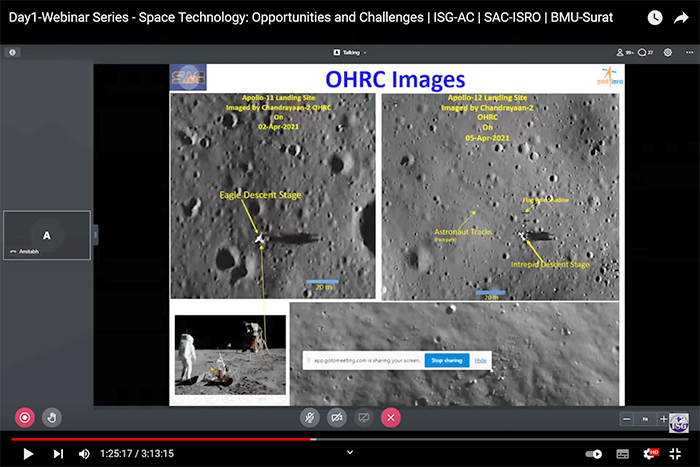The height and width of the screenshot is (467, 700).
Task: Play the YouTube video
Action: [28, 453]
